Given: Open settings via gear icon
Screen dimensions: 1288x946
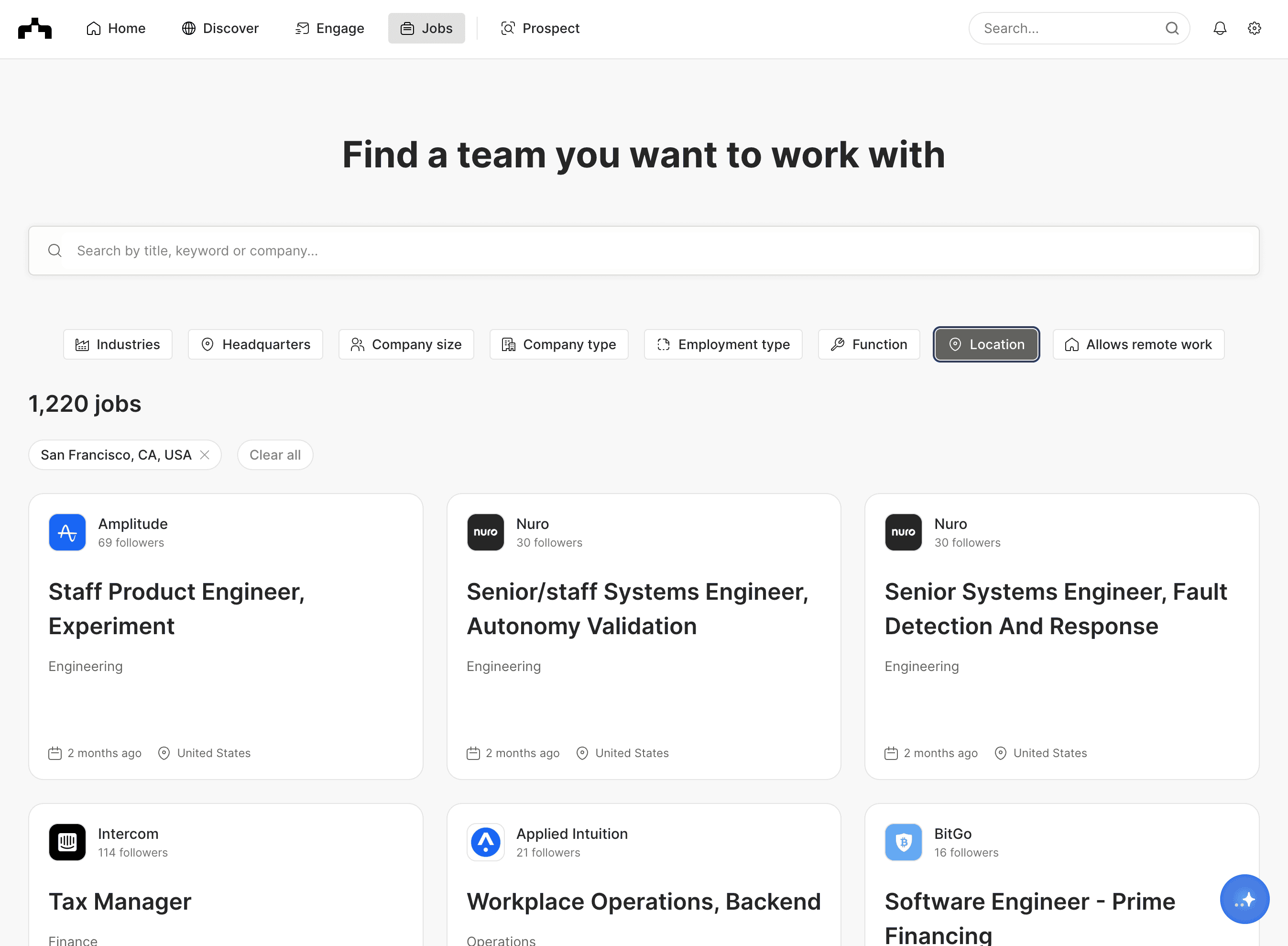Looking at the screenshot, I should [x=1254, y=28].
